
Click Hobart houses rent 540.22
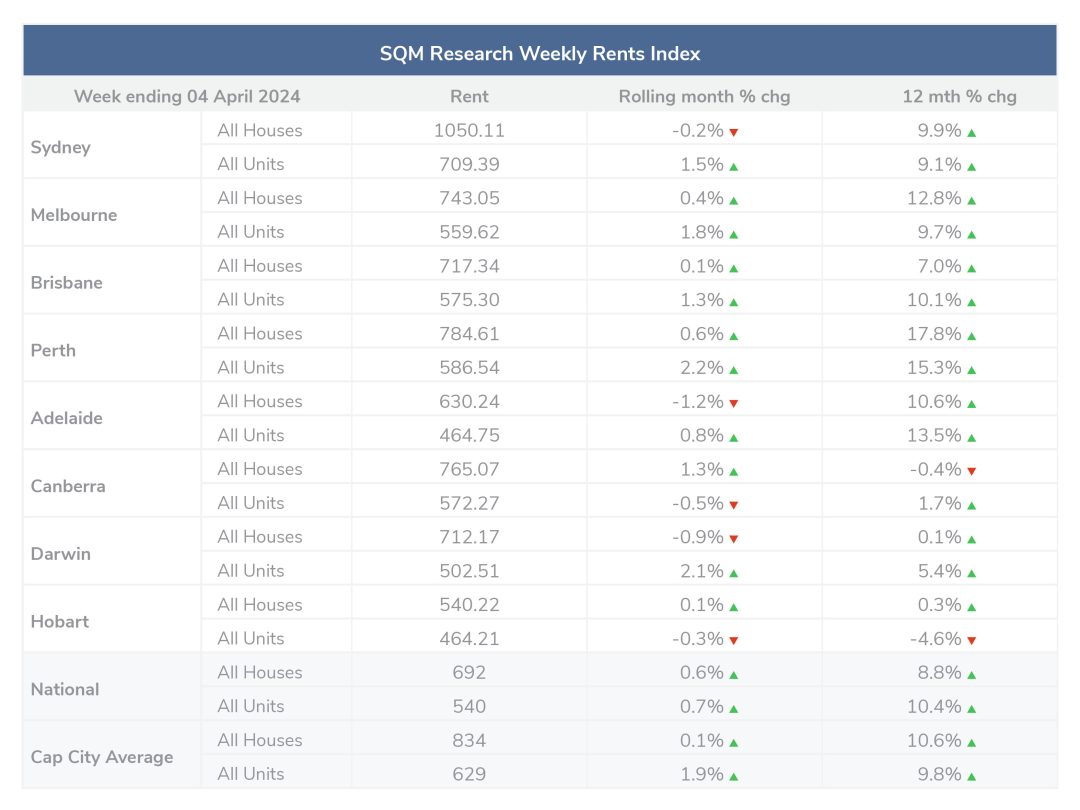[469, 605]
